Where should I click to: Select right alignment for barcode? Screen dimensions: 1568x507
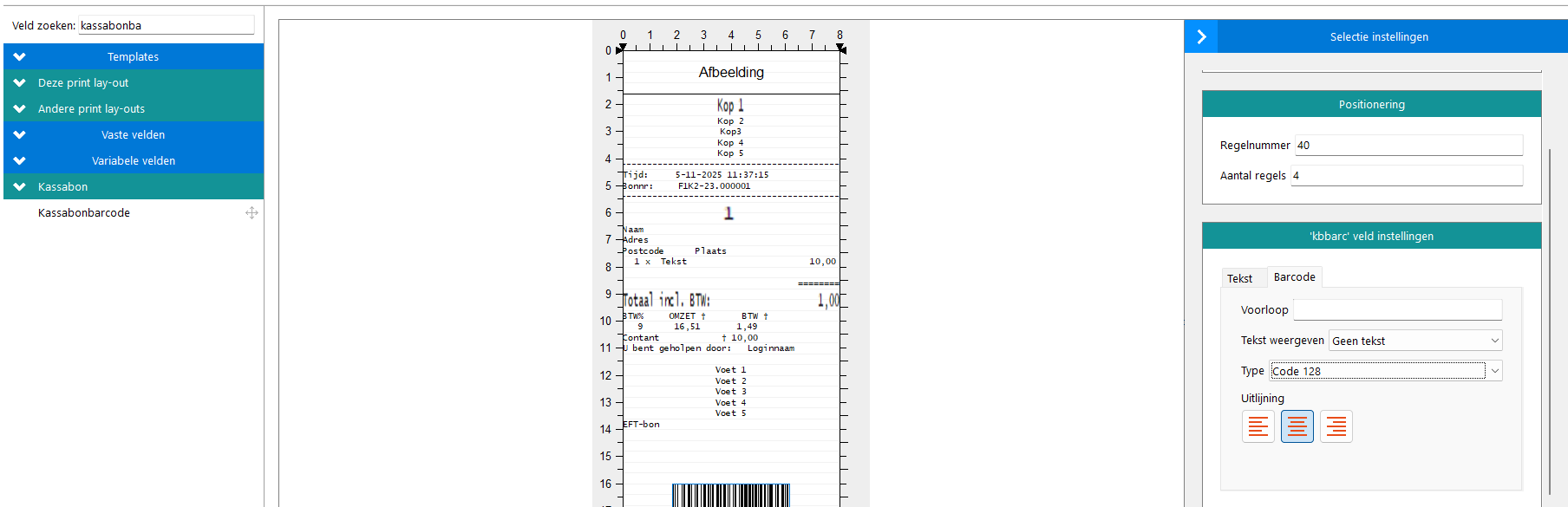coord(1336,426)
